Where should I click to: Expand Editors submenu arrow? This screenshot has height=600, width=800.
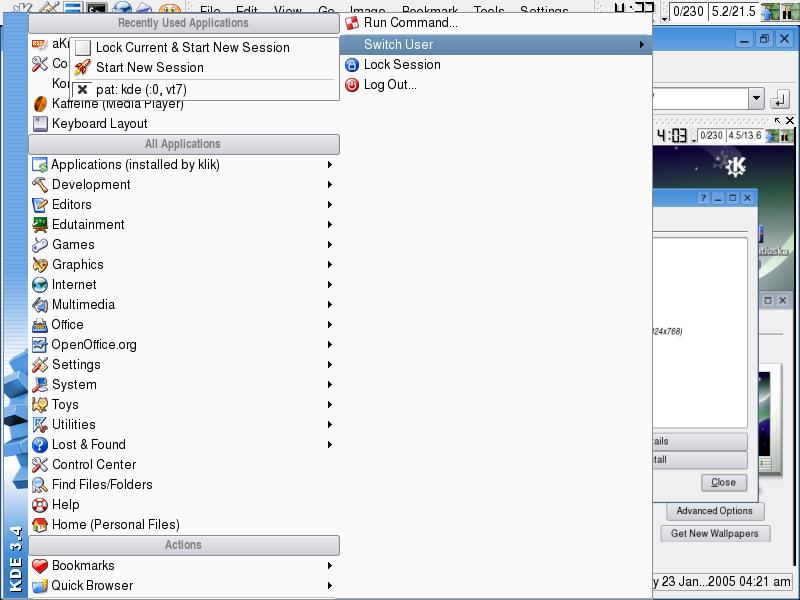(330, 205)
